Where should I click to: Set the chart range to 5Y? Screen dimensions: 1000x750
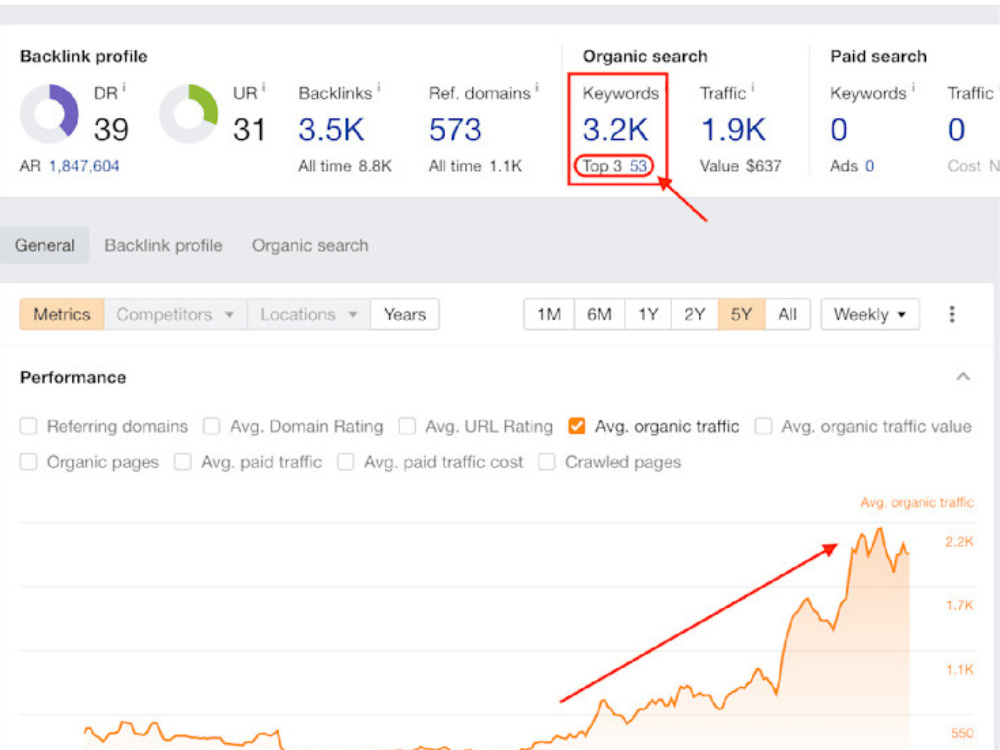click(x=741, y=314)
